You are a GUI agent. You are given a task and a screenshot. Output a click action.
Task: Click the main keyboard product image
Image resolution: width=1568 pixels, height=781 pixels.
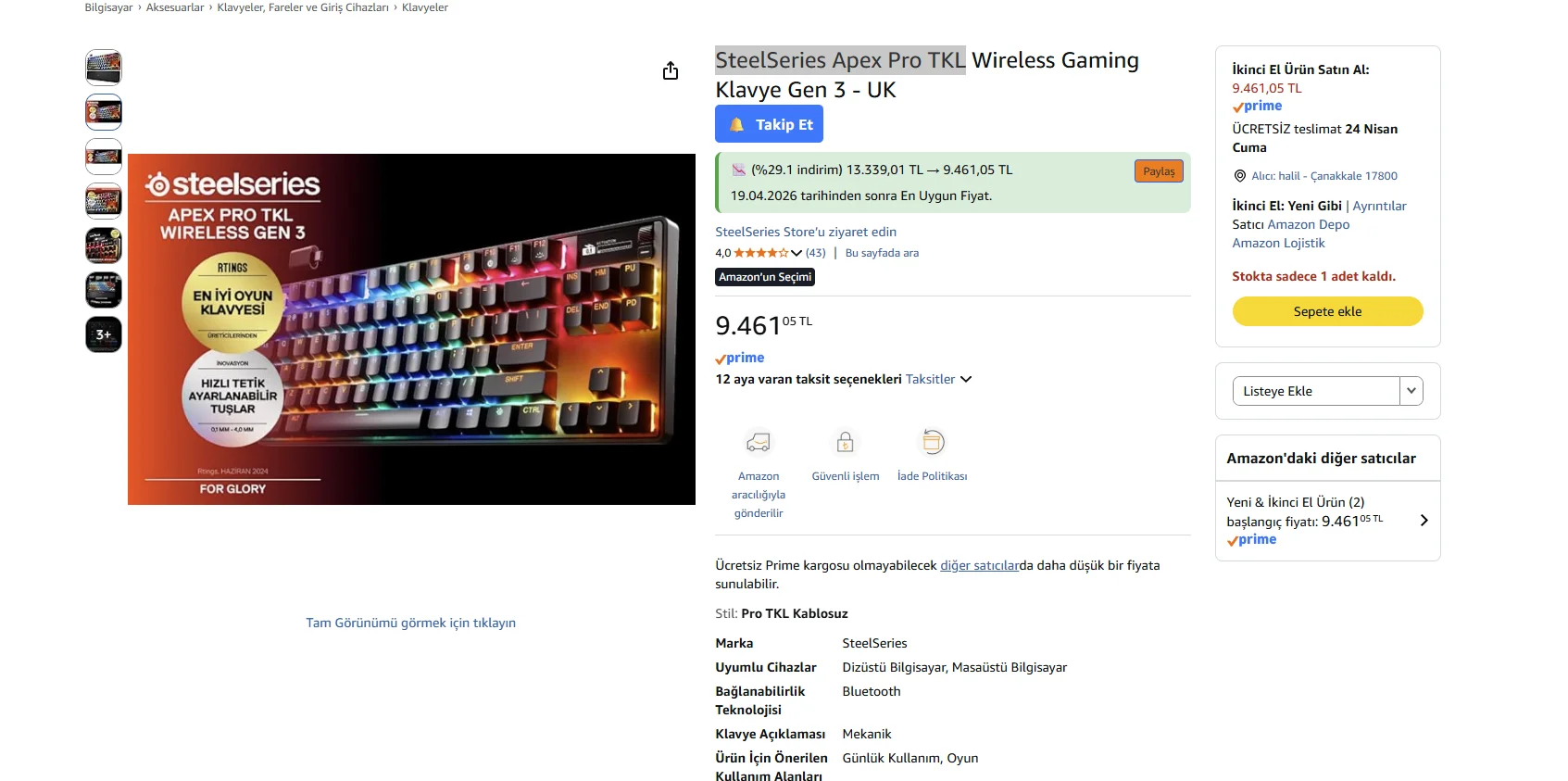pos(411,329)
